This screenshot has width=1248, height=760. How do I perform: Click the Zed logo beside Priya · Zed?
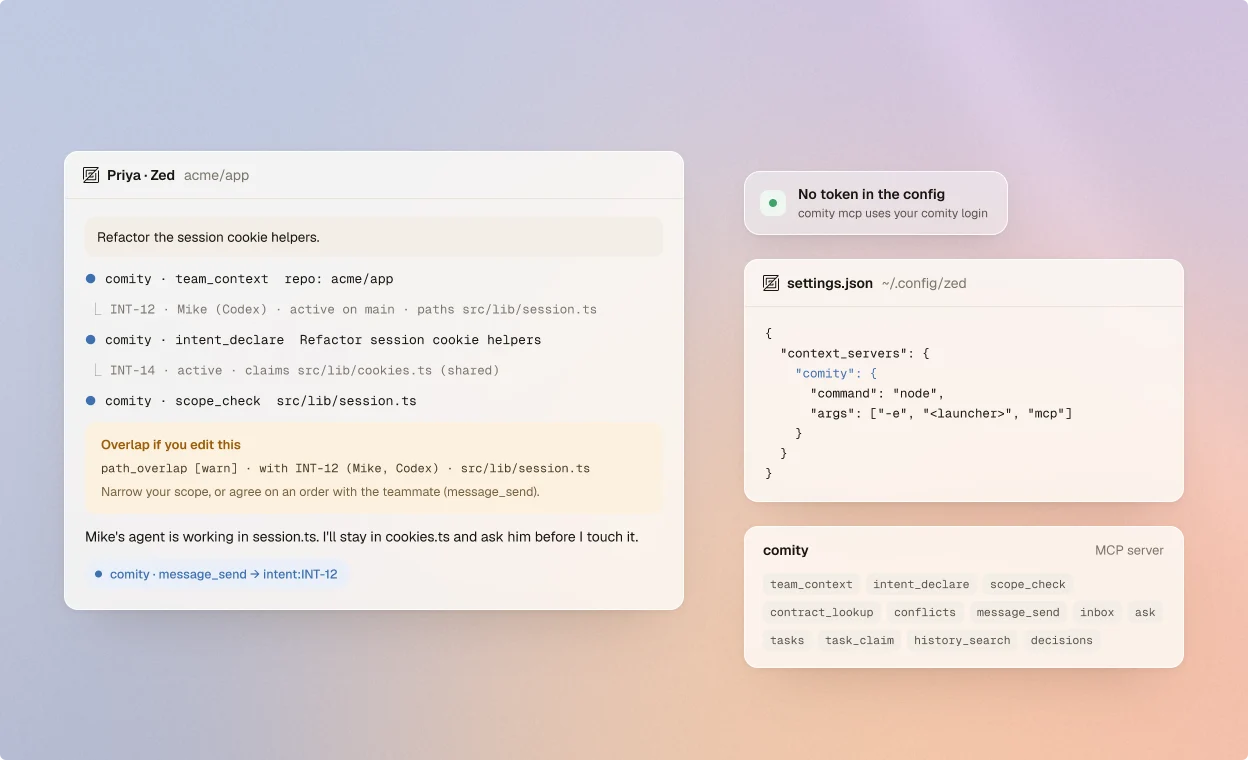click(x=91, y=175)
